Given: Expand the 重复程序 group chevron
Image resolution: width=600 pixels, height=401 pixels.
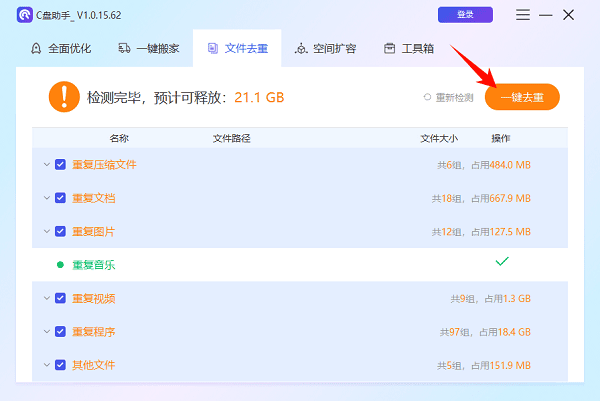Looking at the screenshot, I should (x=46, y=331).
